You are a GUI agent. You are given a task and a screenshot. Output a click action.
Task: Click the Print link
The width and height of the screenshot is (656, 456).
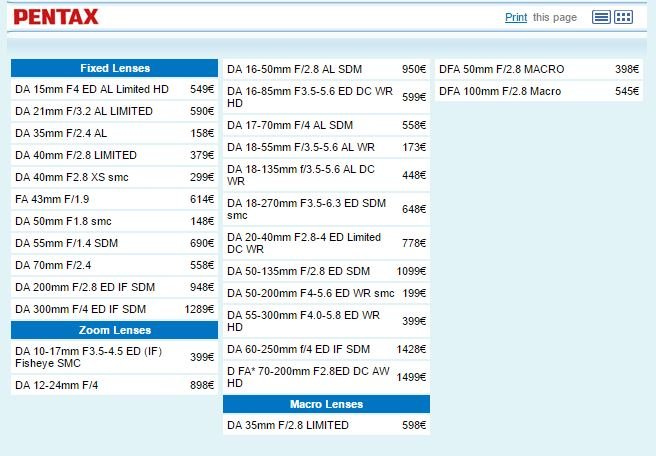point(516,17)
